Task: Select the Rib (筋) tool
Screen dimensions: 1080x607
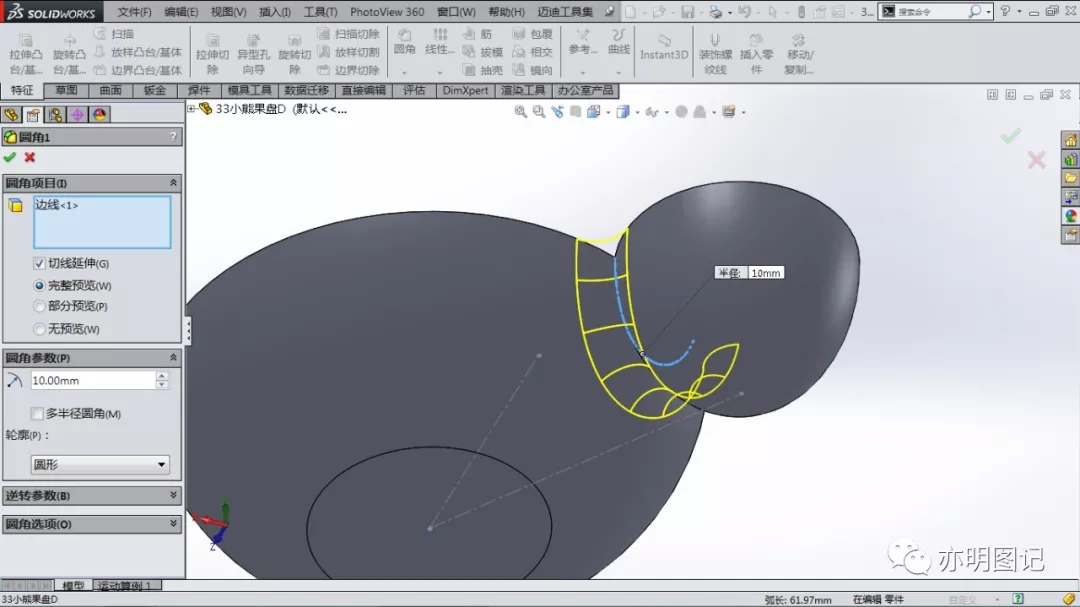Action: coord(478,34)
